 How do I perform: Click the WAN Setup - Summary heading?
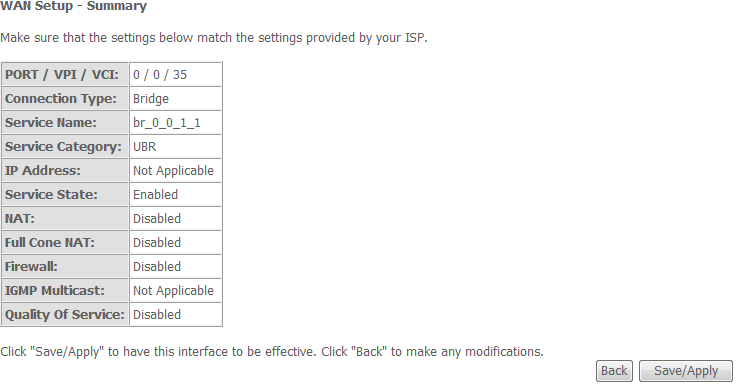point(73,6)
